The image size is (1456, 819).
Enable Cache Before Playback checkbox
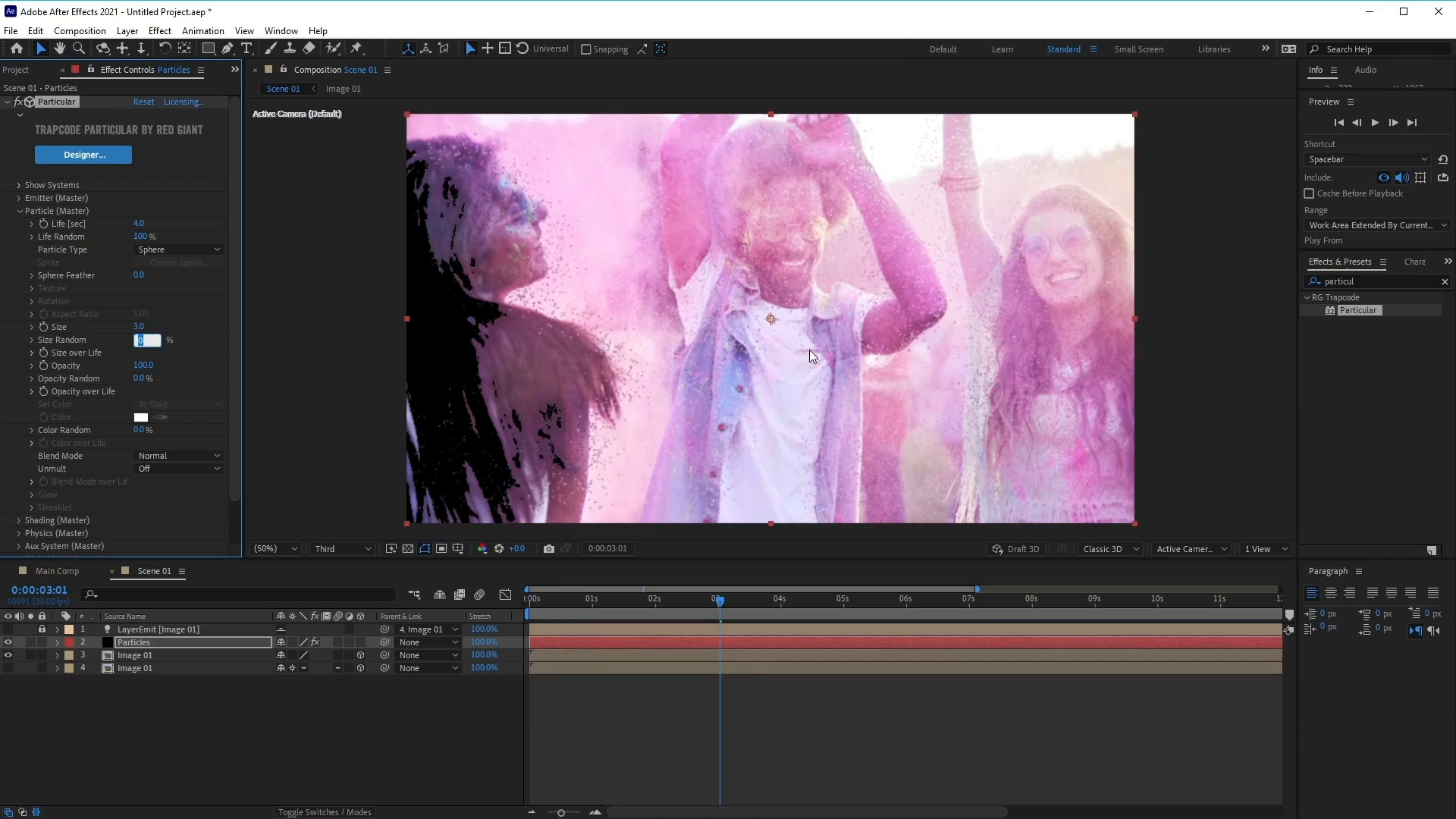1310,193
